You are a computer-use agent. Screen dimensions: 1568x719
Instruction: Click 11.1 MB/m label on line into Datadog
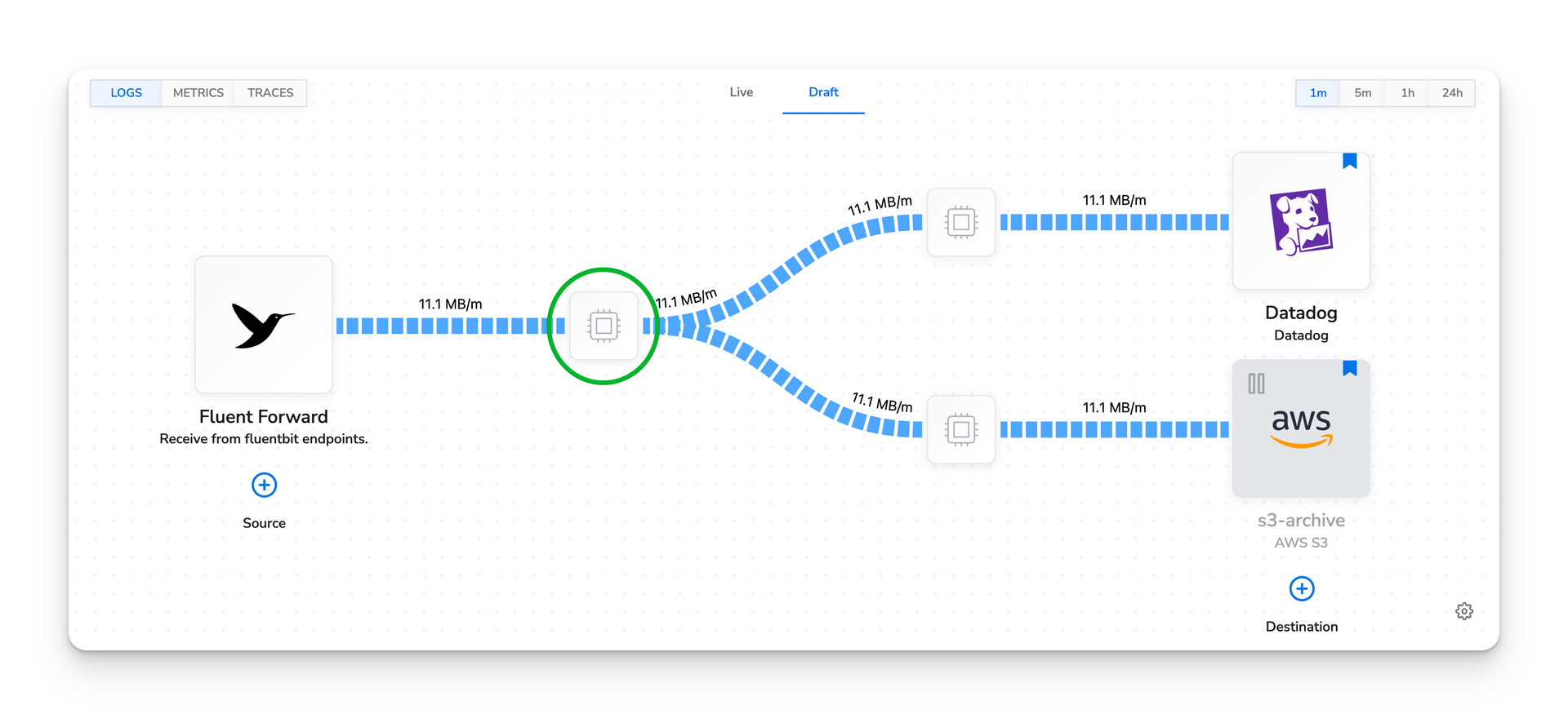(x=1114, y=201)
